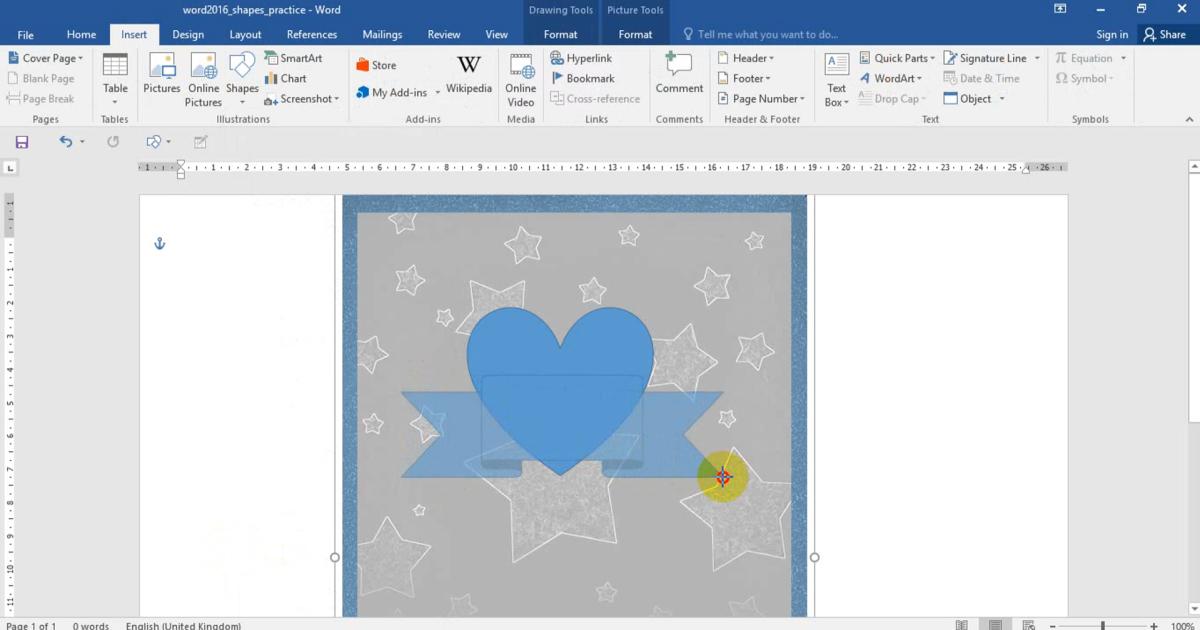This screenshot has height=630, width=1200.
Task: Click the Text Box button
Action: [x=837, y=79]
